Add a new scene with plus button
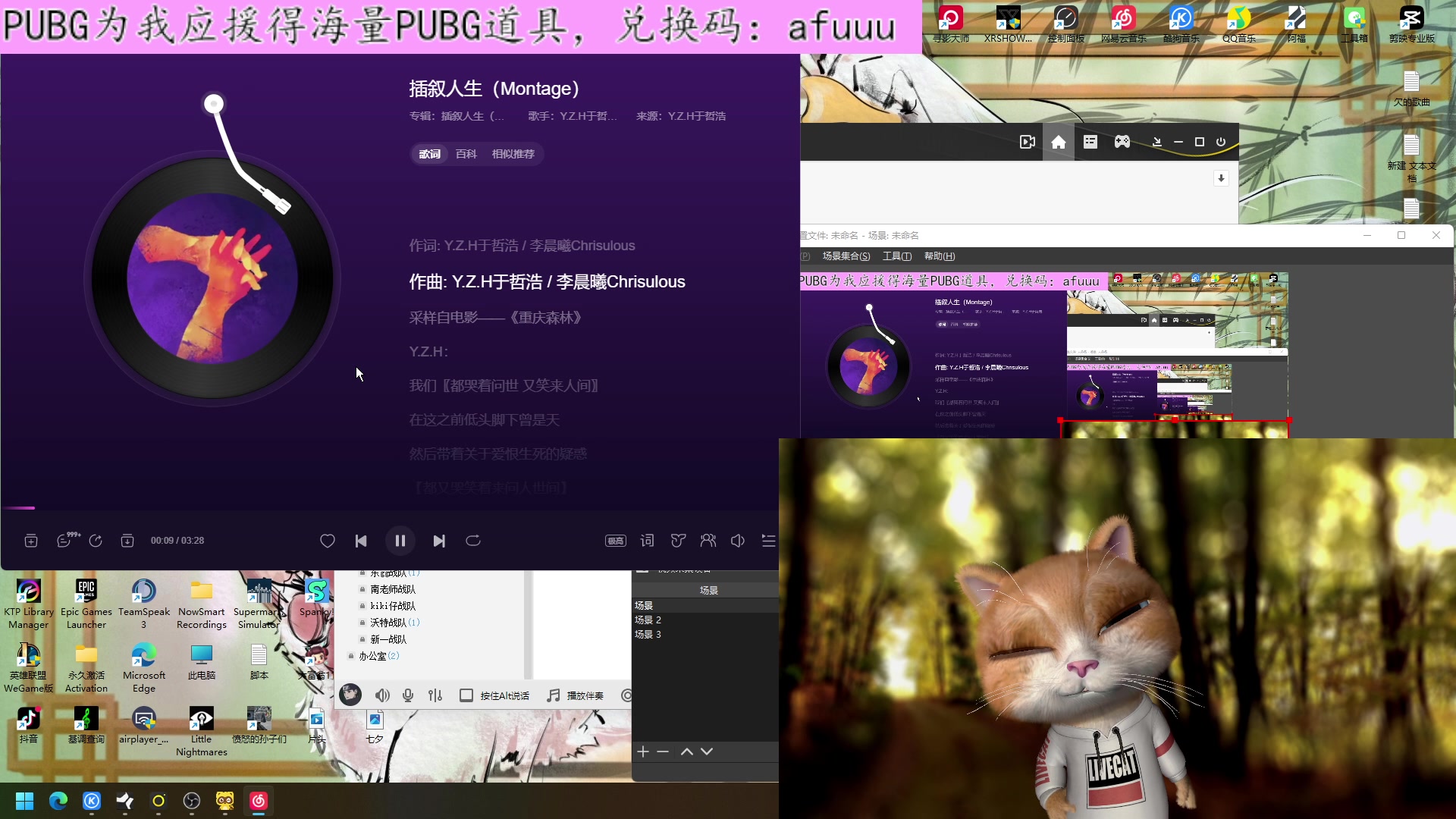This screenshot has height=819, width=1456. (643, 752)
